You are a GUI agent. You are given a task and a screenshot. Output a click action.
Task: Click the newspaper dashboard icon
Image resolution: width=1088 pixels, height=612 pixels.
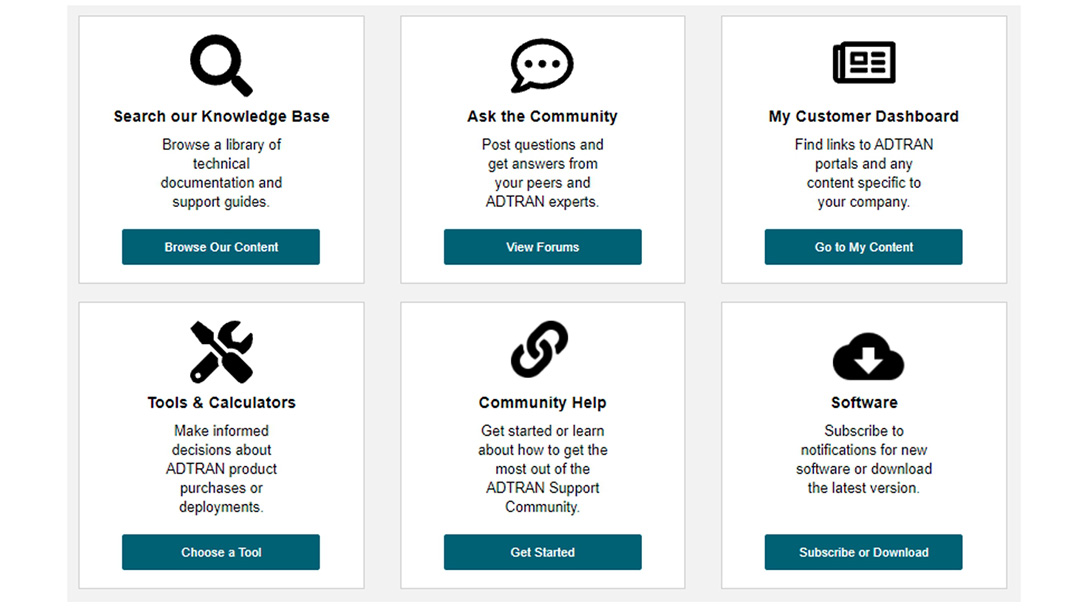864,63
